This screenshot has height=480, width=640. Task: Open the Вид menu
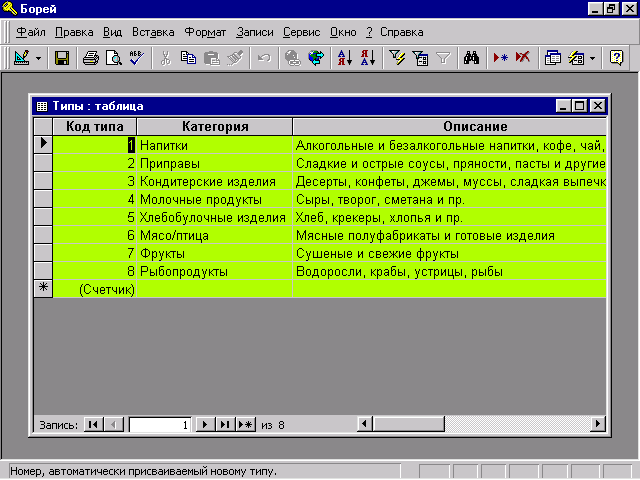point(112,32)
